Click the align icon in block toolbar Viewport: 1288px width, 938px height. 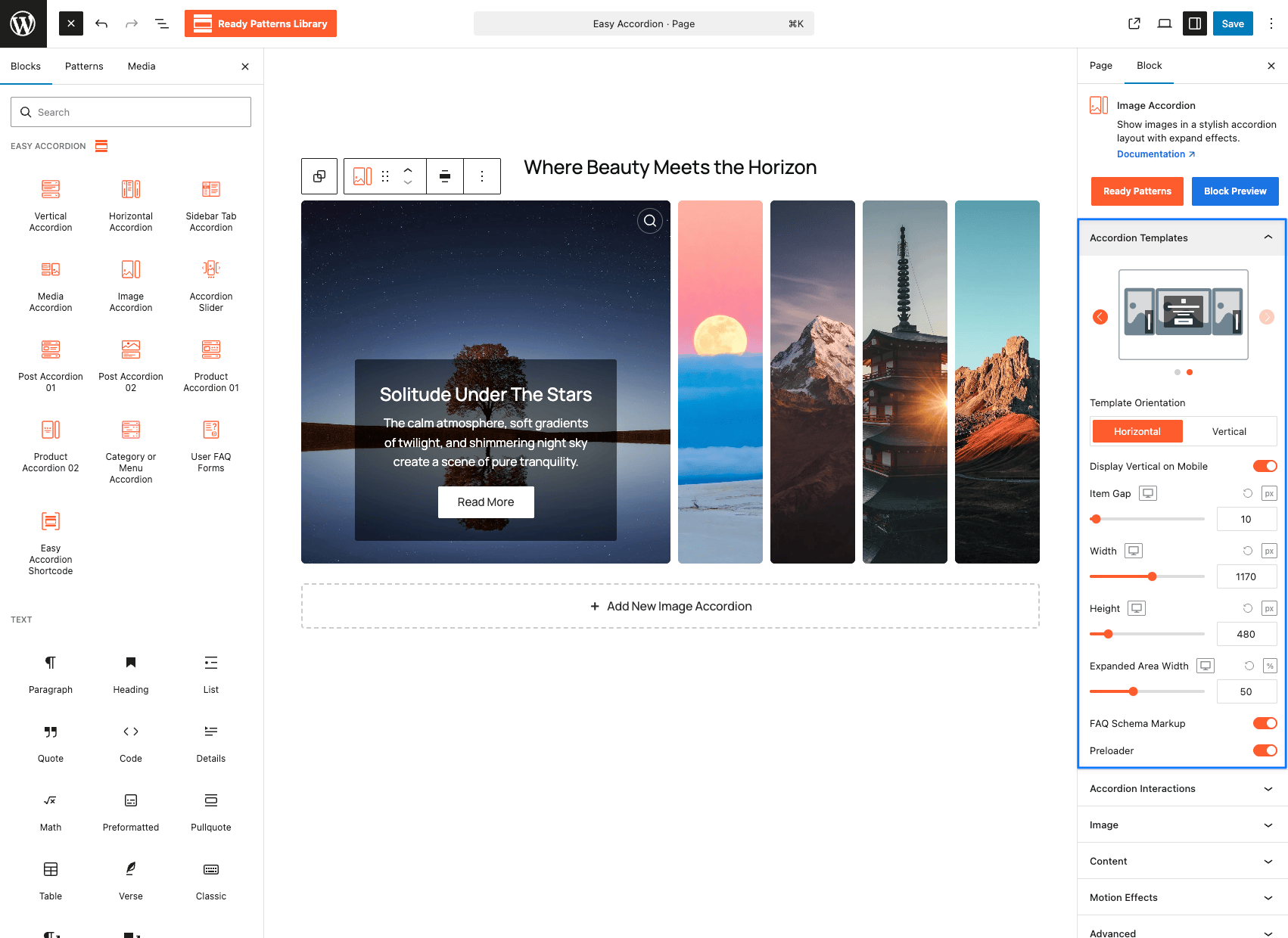click(x=445, y=176)
